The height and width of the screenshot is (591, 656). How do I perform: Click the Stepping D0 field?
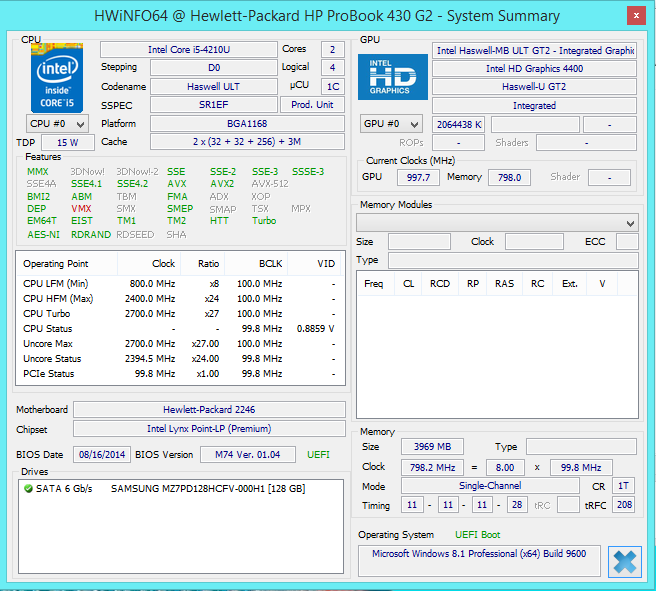[214, 67]
